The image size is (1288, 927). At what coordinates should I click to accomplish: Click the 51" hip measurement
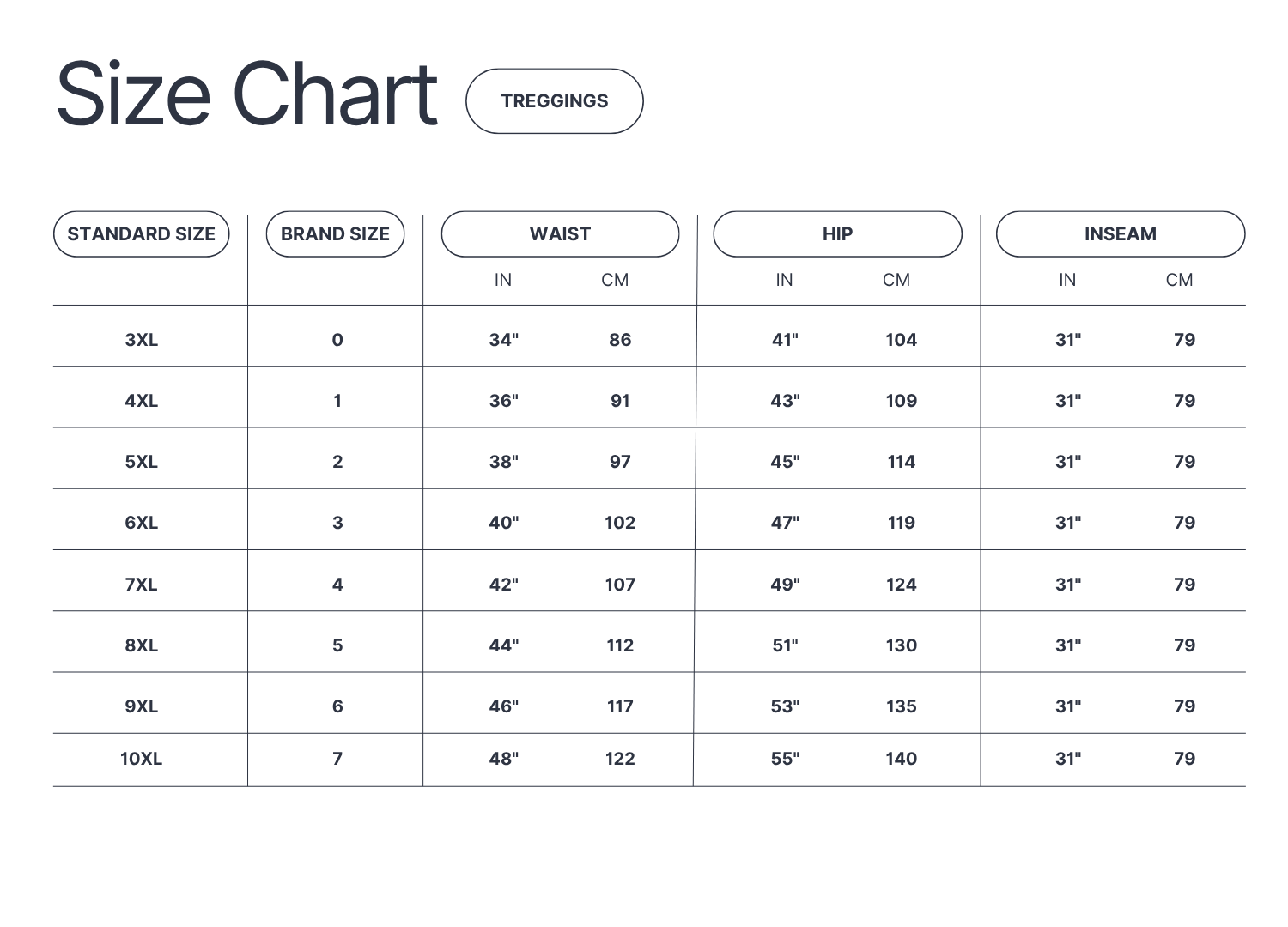pos(785,645)
